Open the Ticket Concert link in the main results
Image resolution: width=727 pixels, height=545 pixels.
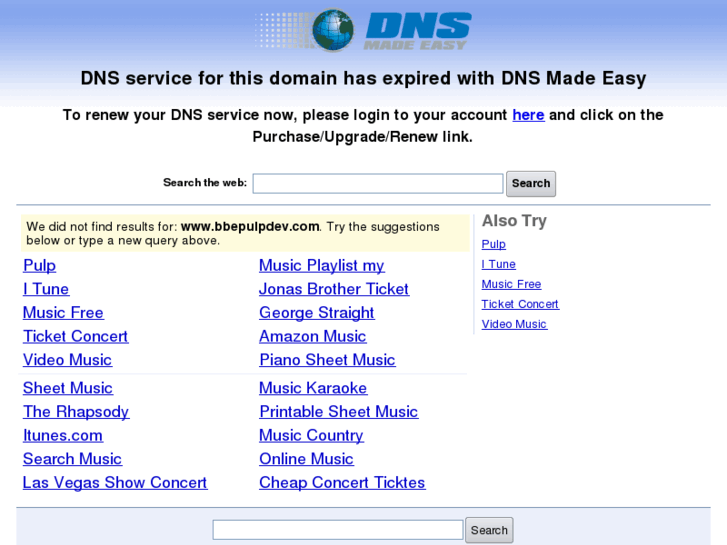pyautogui.click(x=76, y=336)
